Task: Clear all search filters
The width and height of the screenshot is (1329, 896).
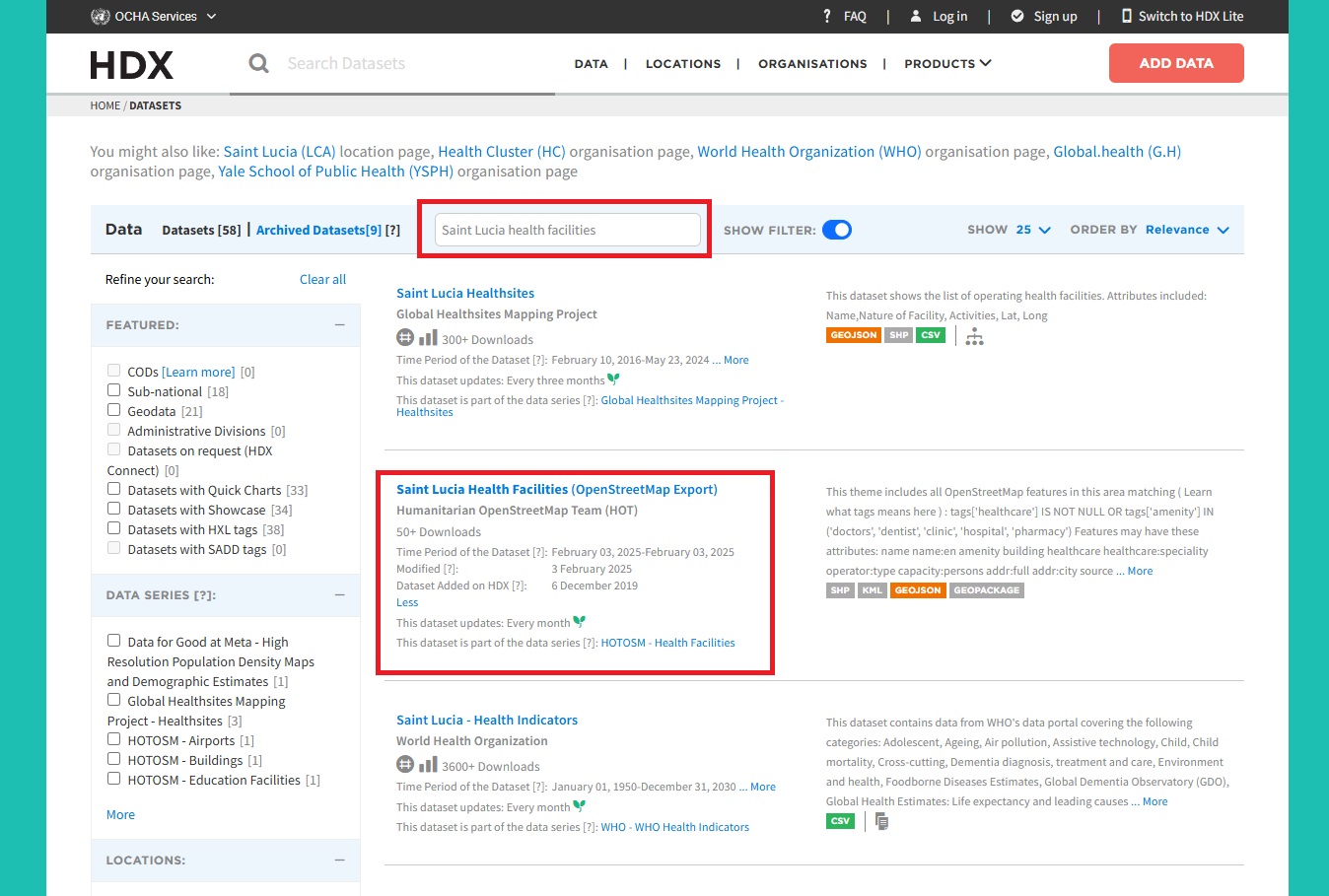Action: pyautogui.click(x=322, y=279)
